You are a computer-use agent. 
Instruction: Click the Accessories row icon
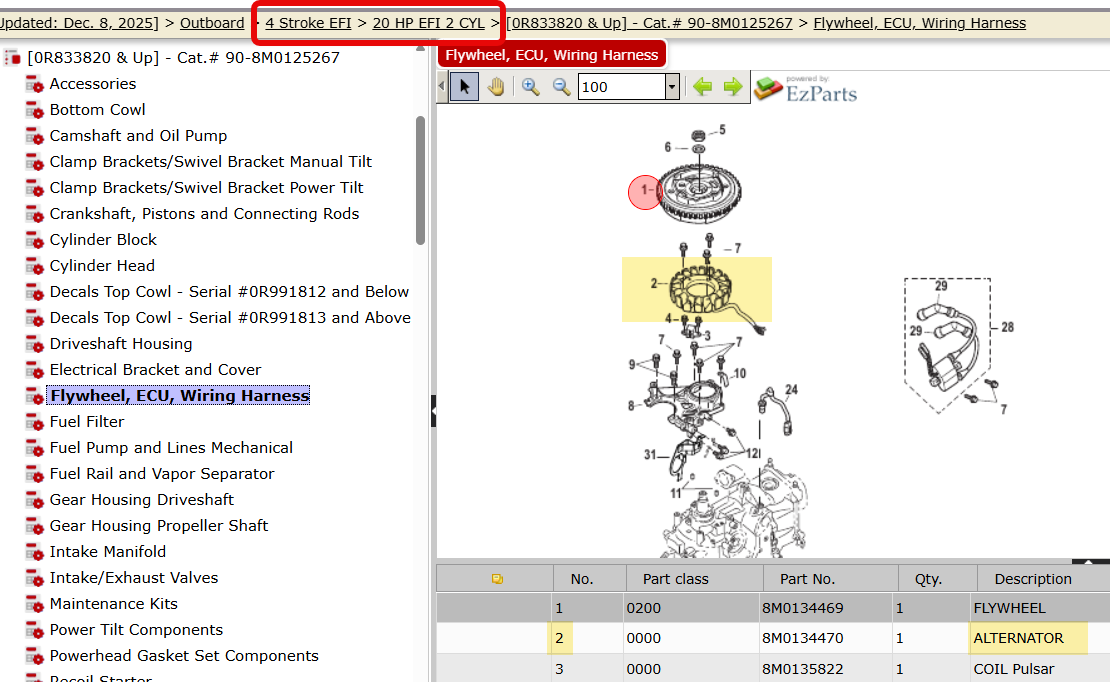[34, 84]
